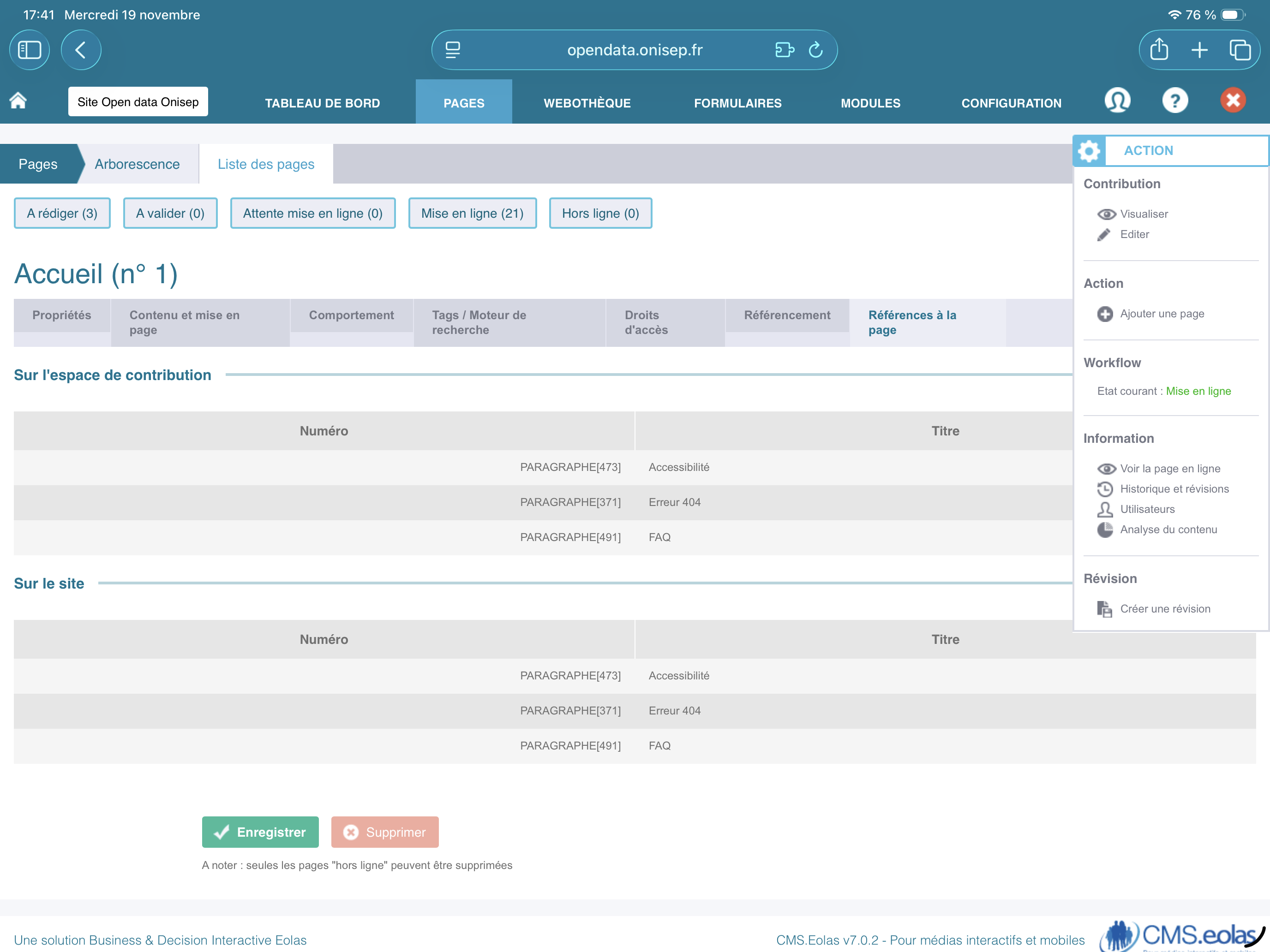The width and height of the screenshot is (1270, 952).
Task: Click the red logout cross icon
Action: [1232, 101]
